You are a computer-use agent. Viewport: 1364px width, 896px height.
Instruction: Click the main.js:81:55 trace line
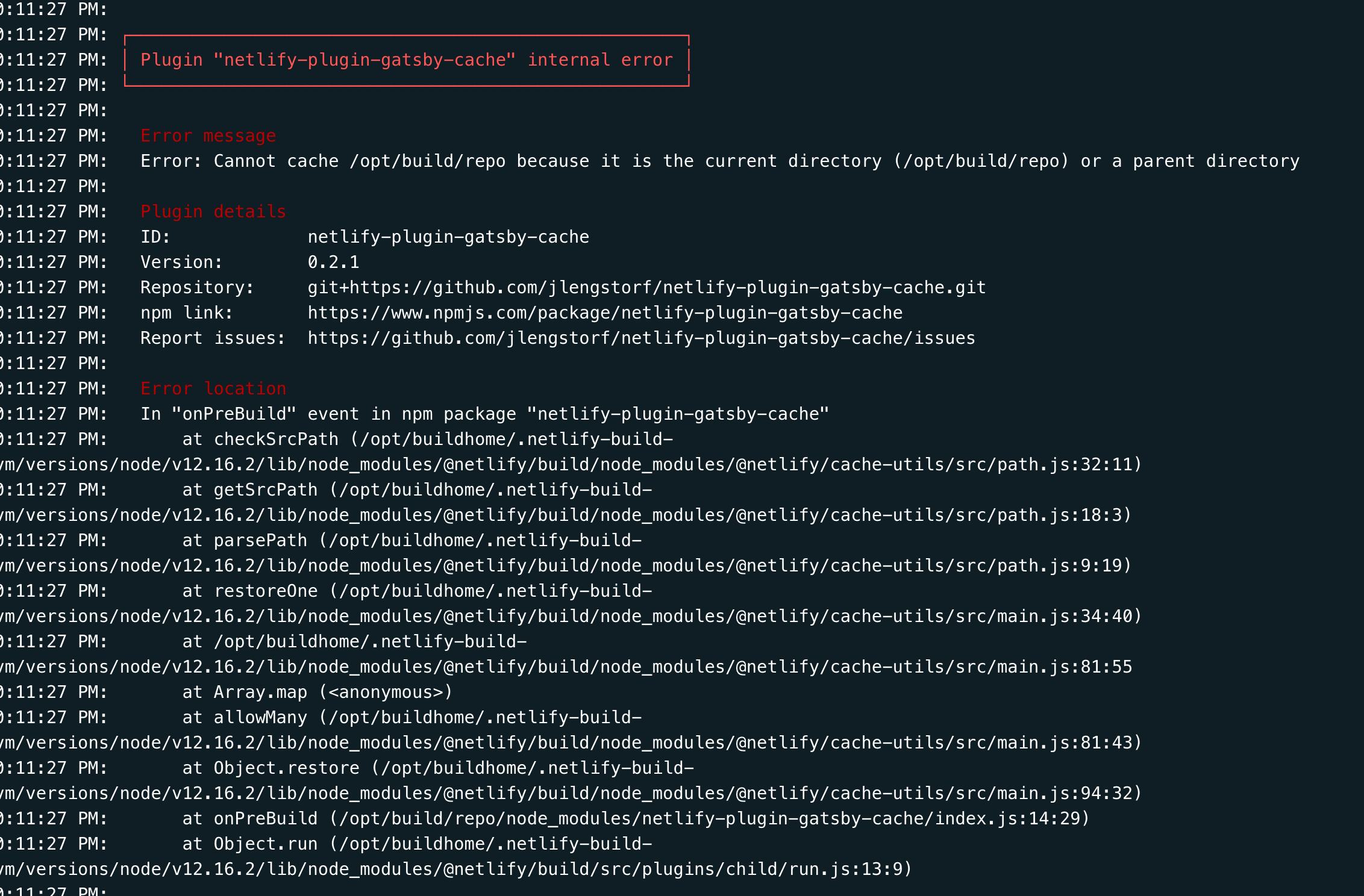(566, 667)
